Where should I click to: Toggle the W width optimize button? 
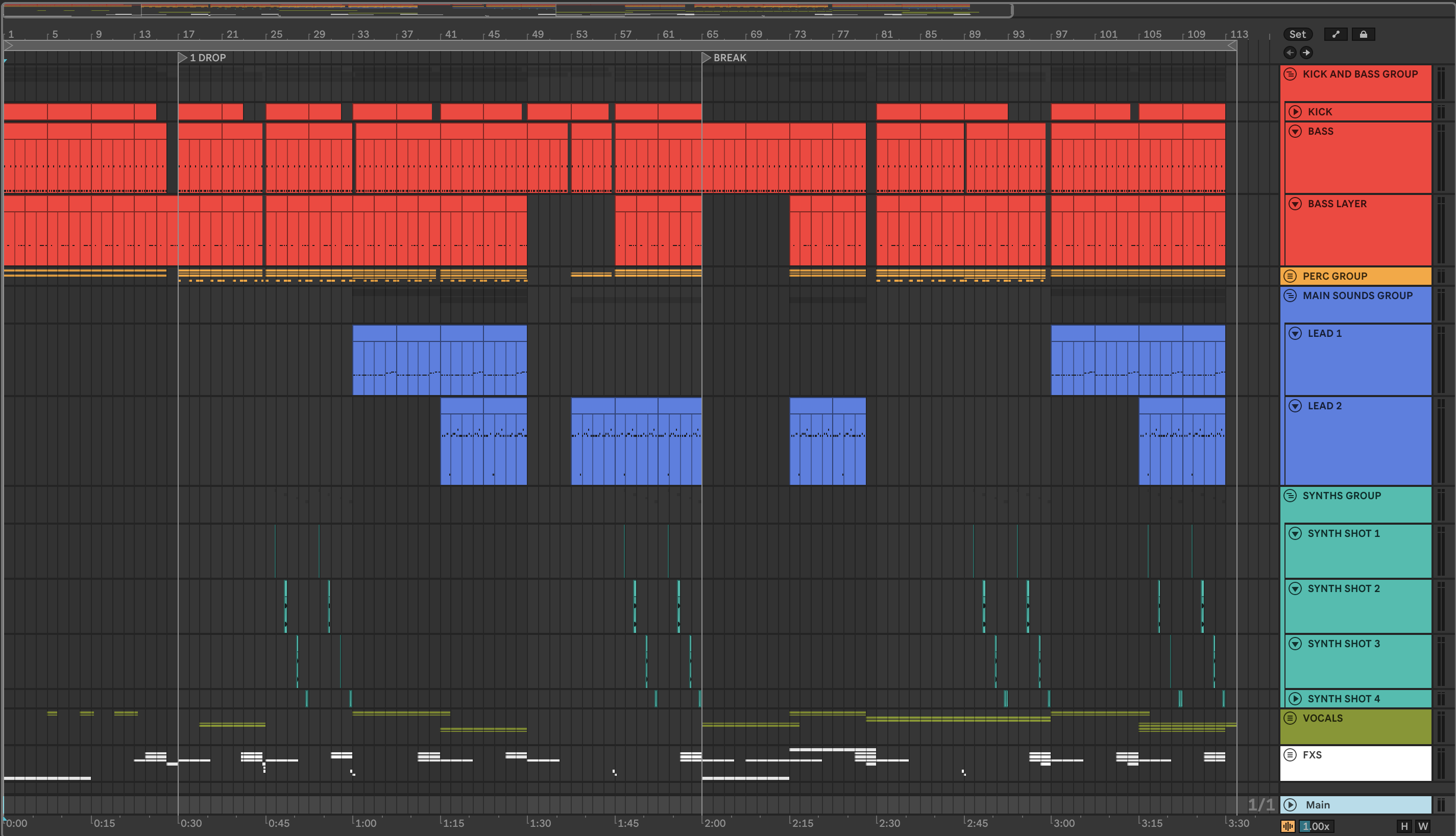(x=1423, y=826)
